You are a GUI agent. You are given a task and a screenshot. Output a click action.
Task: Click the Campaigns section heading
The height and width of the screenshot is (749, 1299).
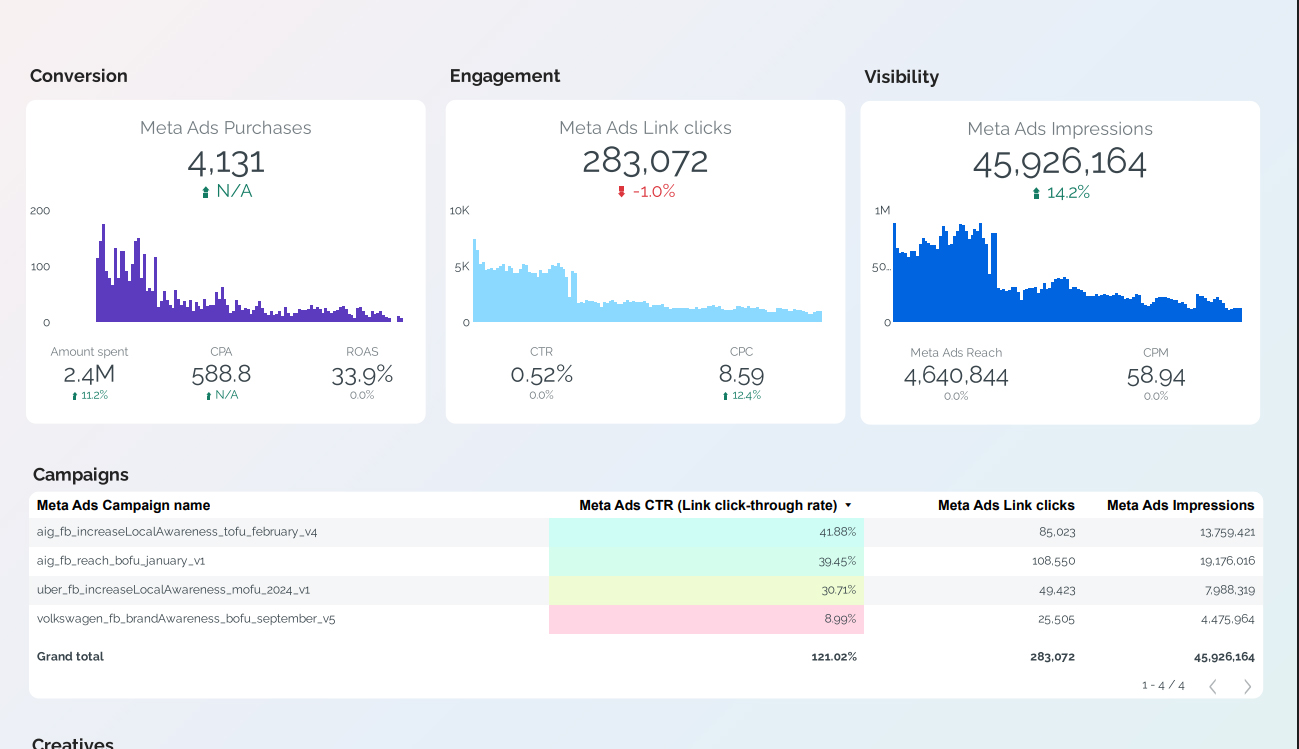click(81, 475)
